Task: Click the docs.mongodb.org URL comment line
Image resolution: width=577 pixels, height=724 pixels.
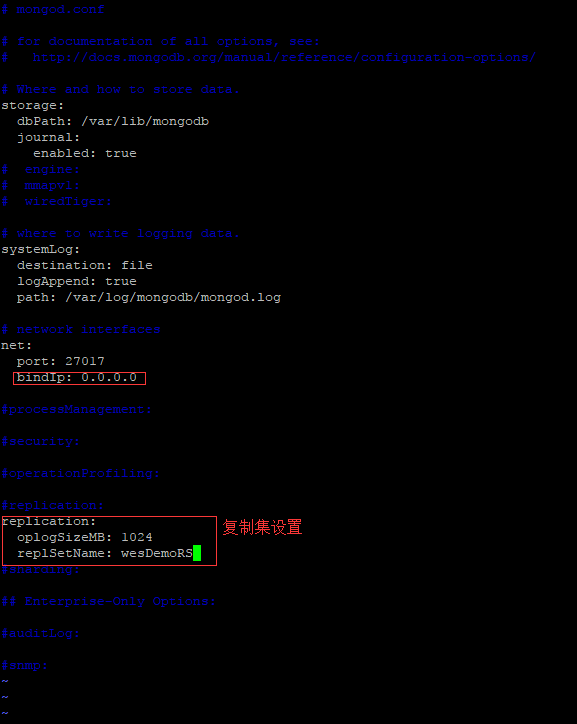Action: tap(268, 57)
